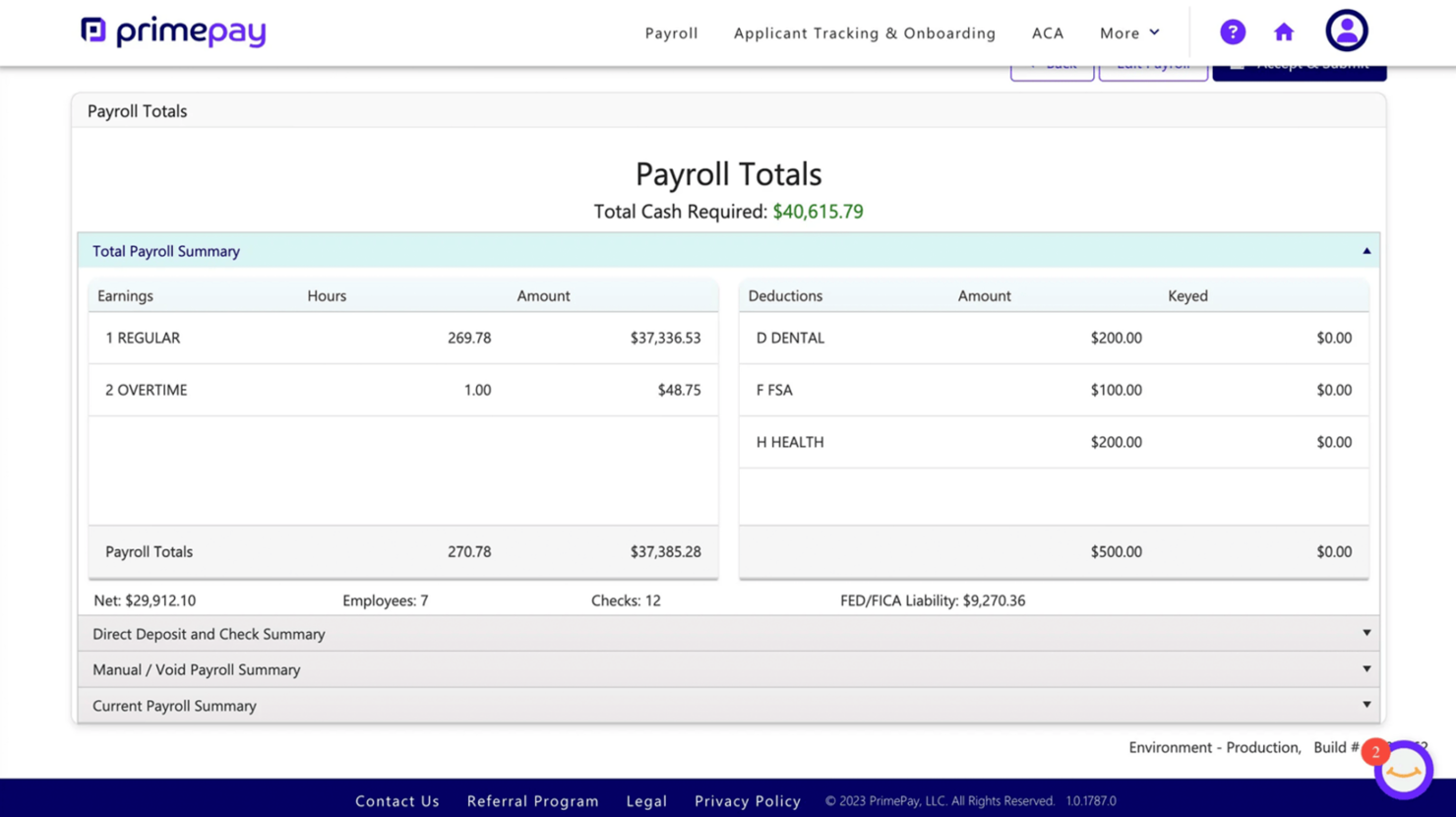Click the Total Cash Required amount $40,615.79

coord(818,212)
